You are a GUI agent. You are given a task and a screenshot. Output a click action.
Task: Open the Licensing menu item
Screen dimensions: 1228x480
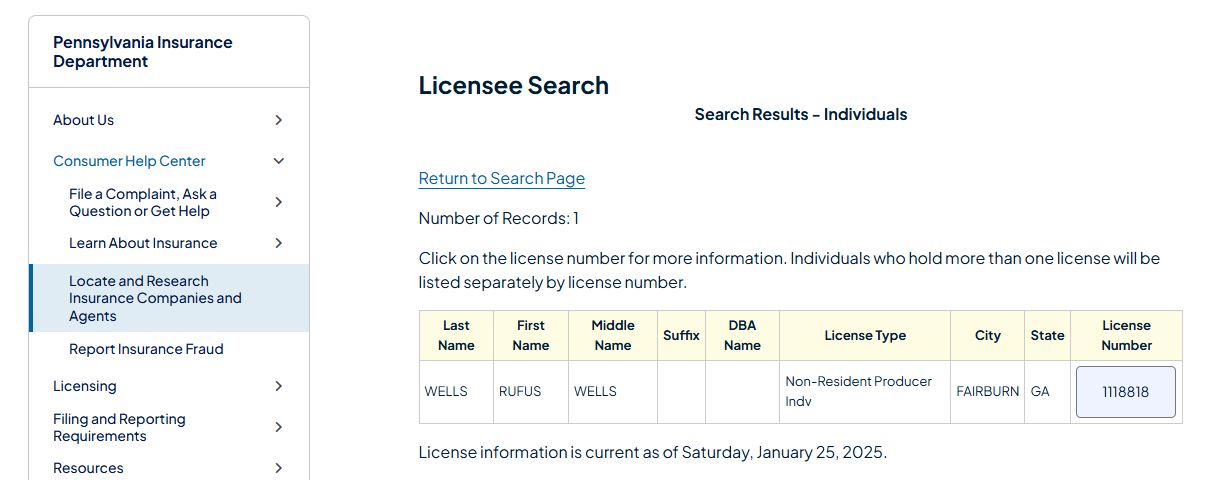[85, 386]
